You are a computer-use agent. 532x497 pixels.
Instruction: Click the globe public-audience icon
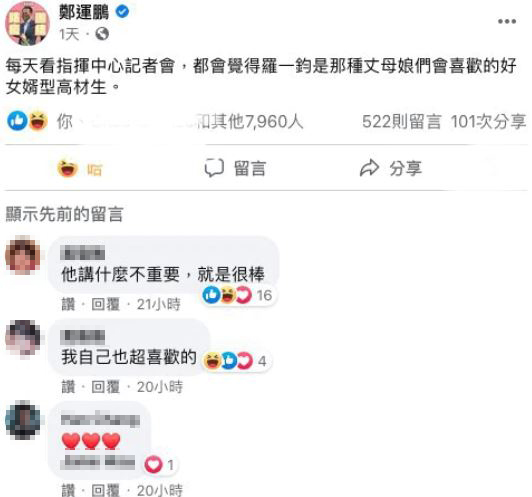coord(102,34)
